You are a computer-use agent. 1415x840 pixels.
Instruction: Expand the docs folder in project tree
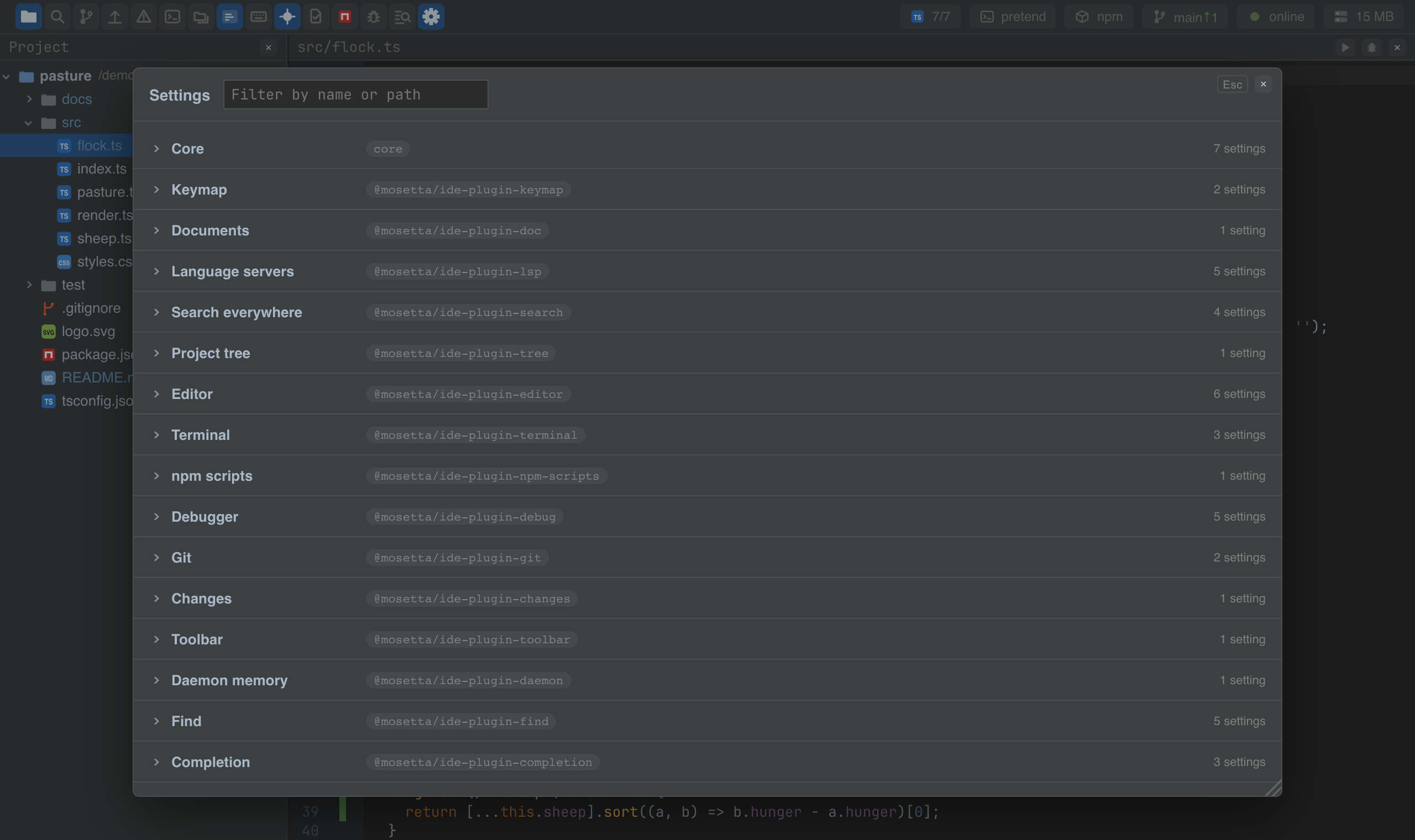pos(29,99)
